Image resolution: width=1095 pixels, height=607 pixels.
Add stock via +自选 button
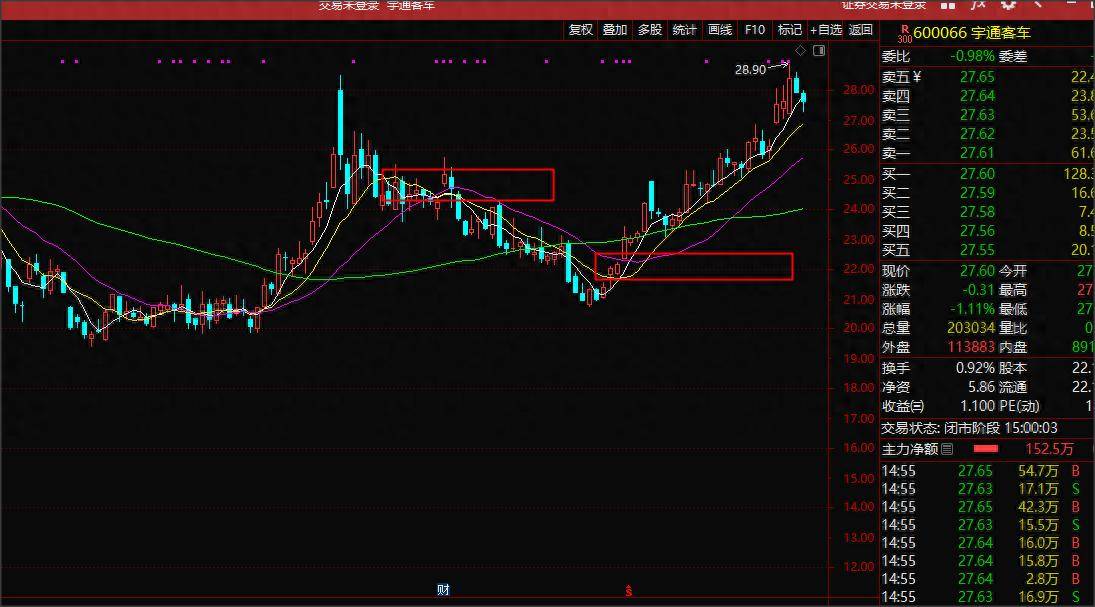826,30
